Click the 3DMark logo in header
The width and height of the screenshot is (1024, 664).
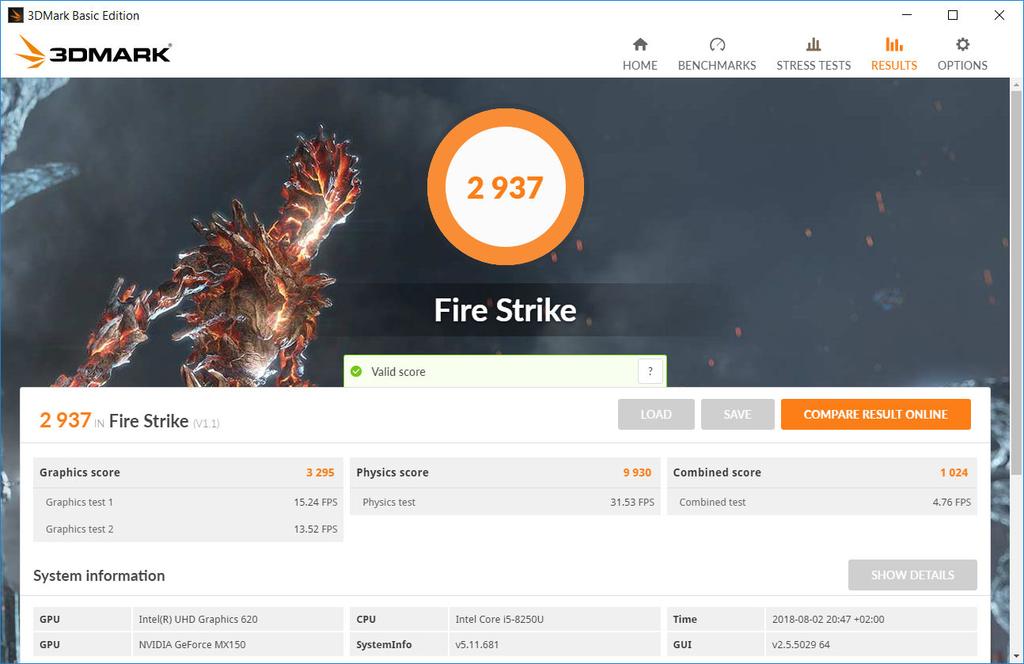pos(94,52)
